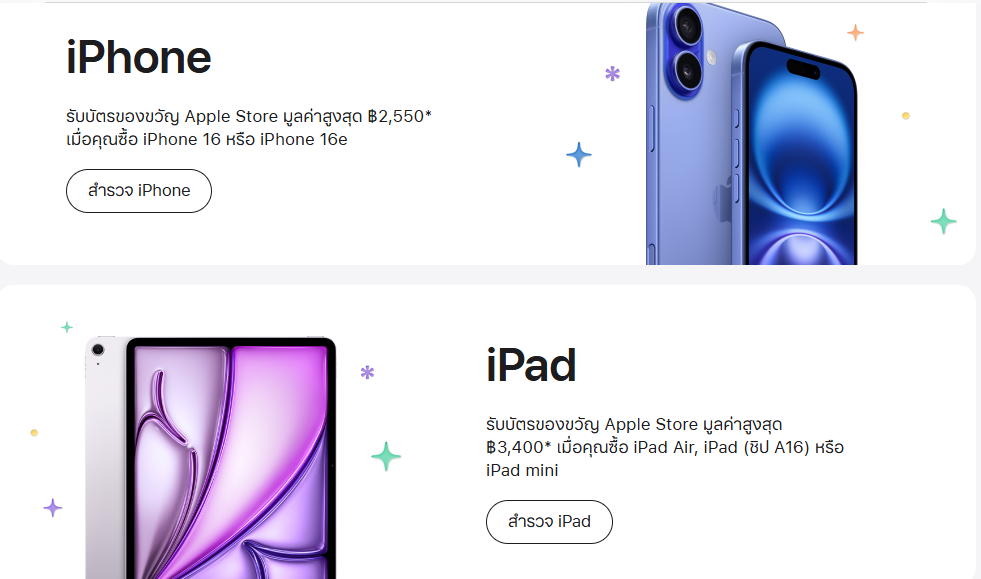This screenshot has width=981, height=579.
Task: Click the blue four-point star beside iPhone
Action: point(579,155)
